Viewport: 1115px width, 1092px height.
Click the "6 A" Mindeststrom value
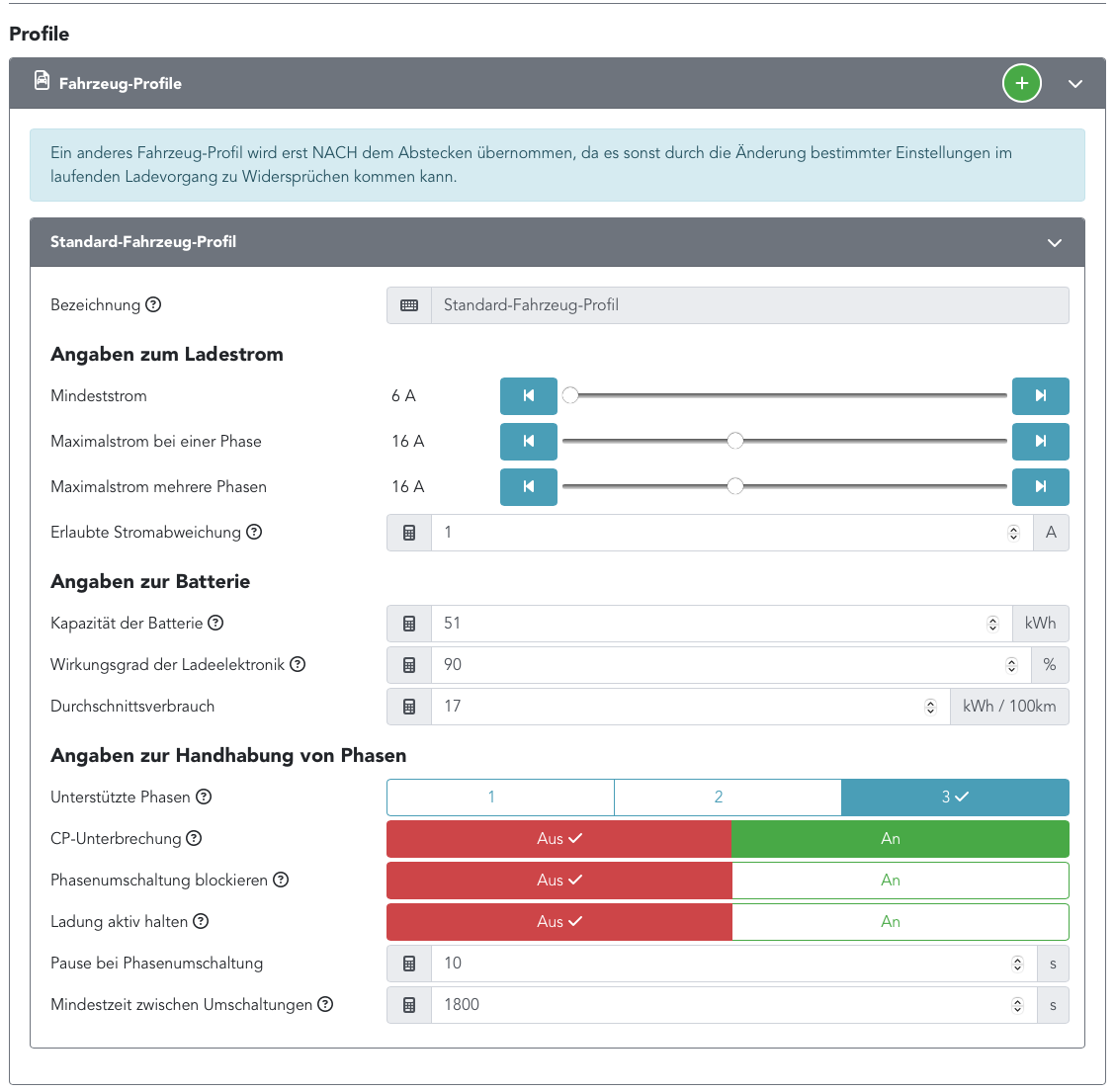(404, 396)
